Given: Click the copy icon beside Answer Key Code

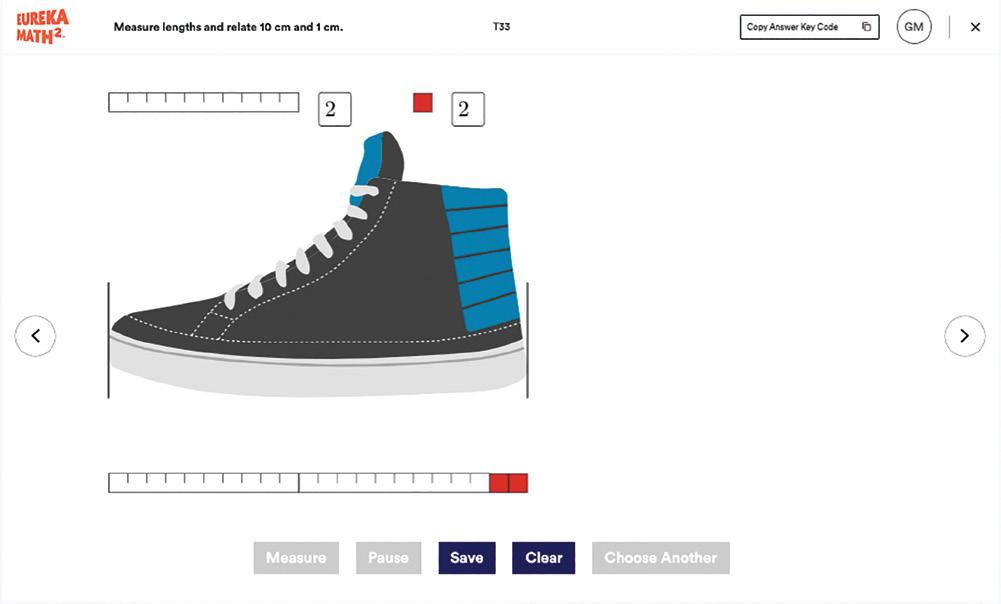Looking at the screenshot, I should 866,27.
